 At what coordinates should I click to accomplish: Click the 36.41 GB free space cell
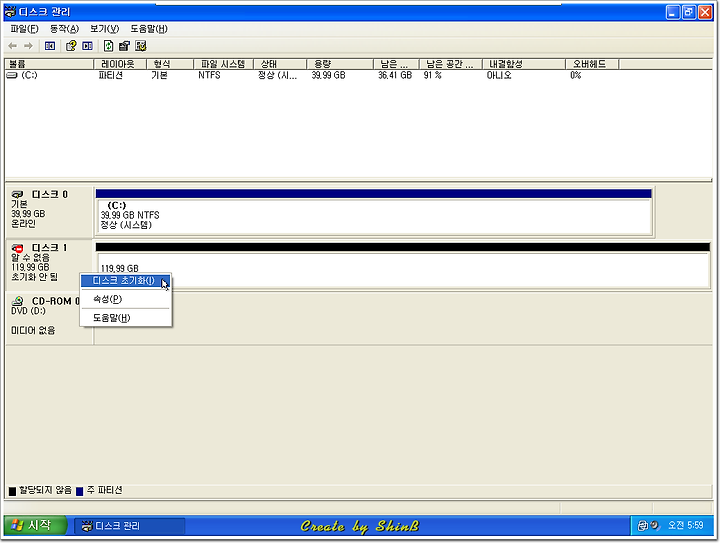pos(395,75)
